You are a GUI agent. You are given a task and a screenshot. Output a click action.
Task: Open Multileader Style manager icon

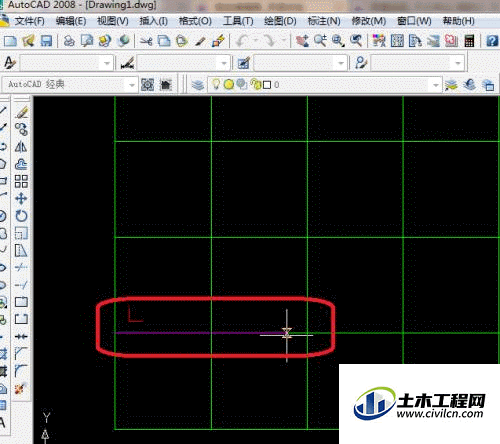click(x=361, y=63)
